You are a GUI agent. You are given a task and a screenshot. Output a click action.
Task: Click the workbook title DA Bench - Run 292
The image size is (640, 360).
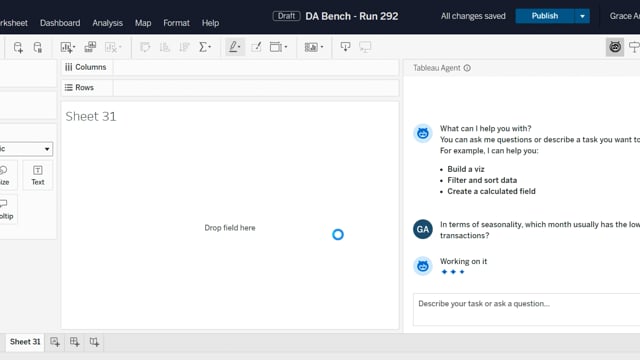pos(351,16)
